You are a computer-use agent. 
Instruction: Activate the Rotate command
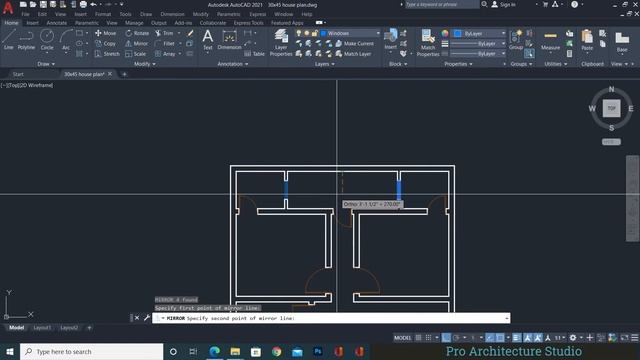pyautogui.click(x=137, y=33)
